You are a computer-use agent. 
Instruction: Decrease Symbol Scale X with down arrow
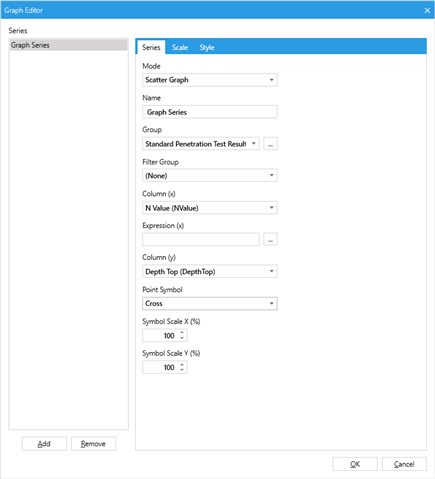point(182,338)
